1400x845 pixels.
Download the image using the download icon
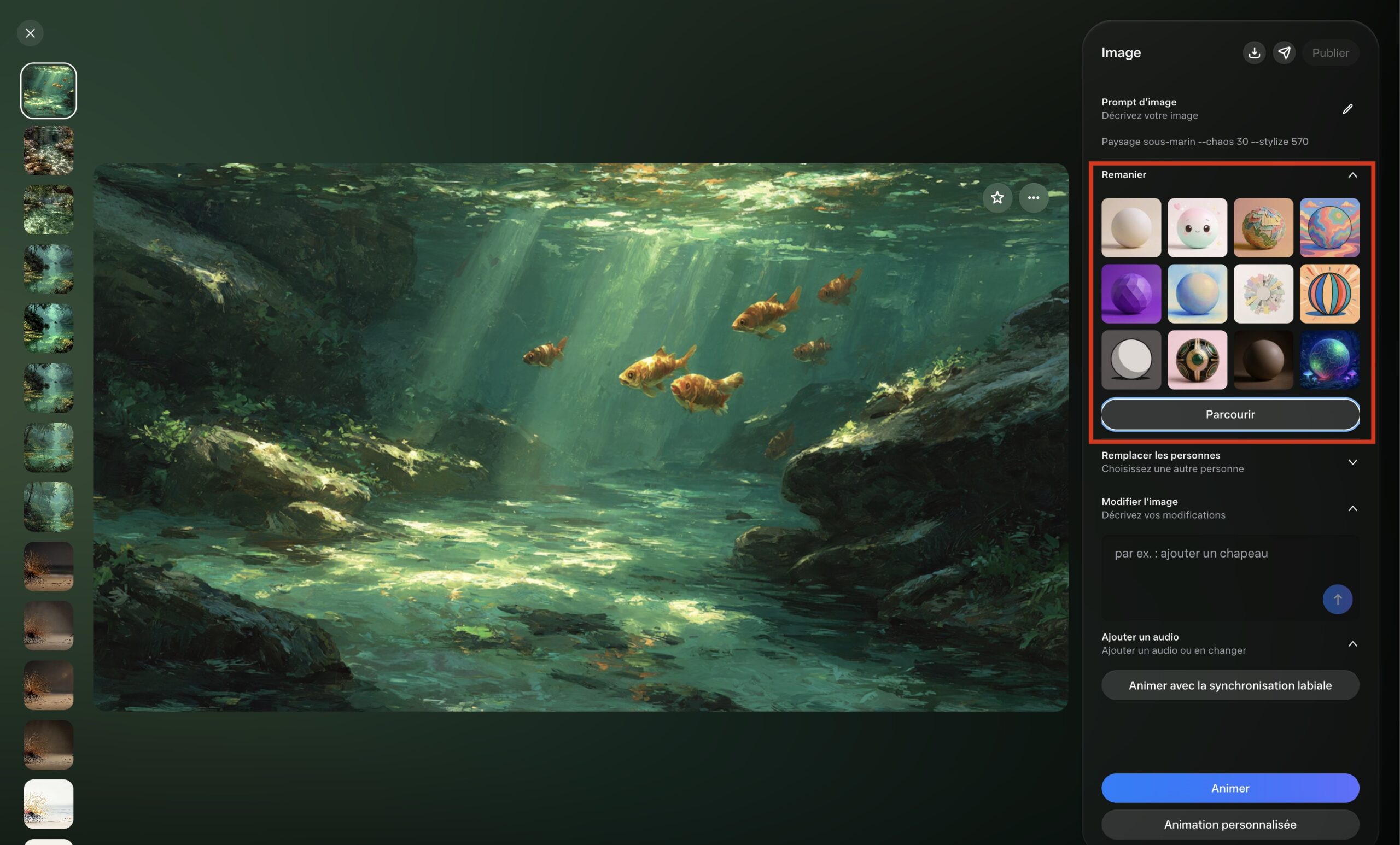coord(1254,53)
